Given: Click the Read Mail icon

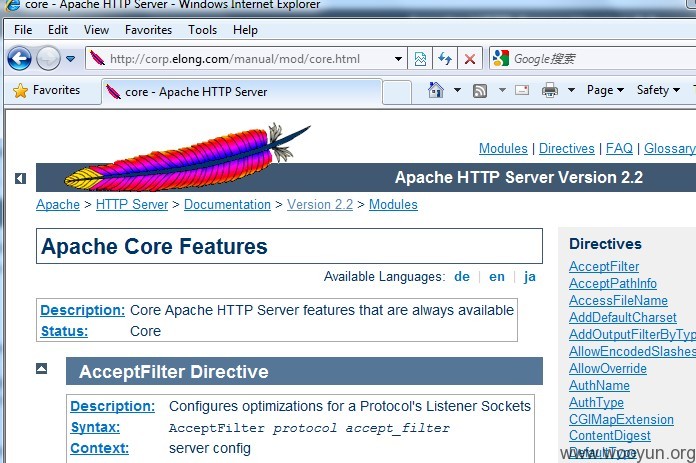Looking at the screenshot, I should pyautogui.click(x=522, y=90).
